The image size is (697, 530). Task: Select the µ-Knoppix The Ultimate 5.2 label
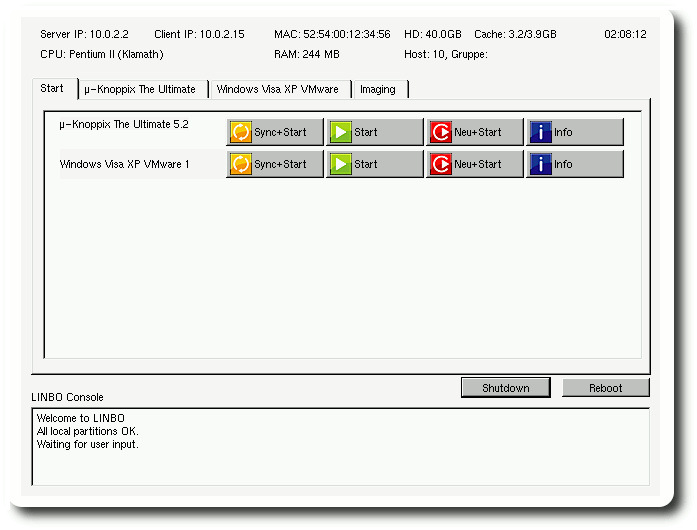click(x=124, y=125)
